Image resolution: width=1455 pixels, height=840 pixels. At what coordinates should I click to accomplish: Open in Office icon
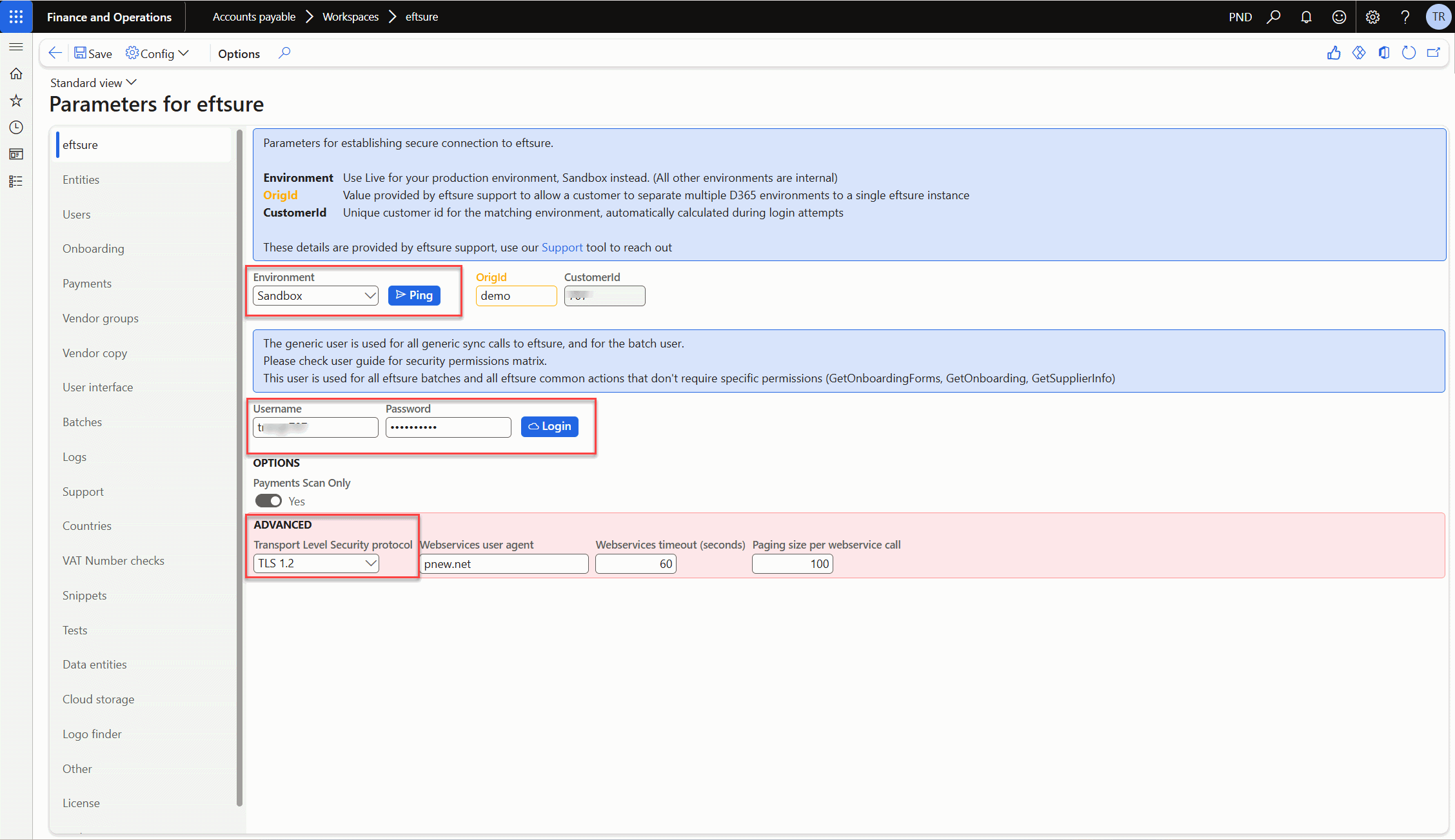point(1384,54)
